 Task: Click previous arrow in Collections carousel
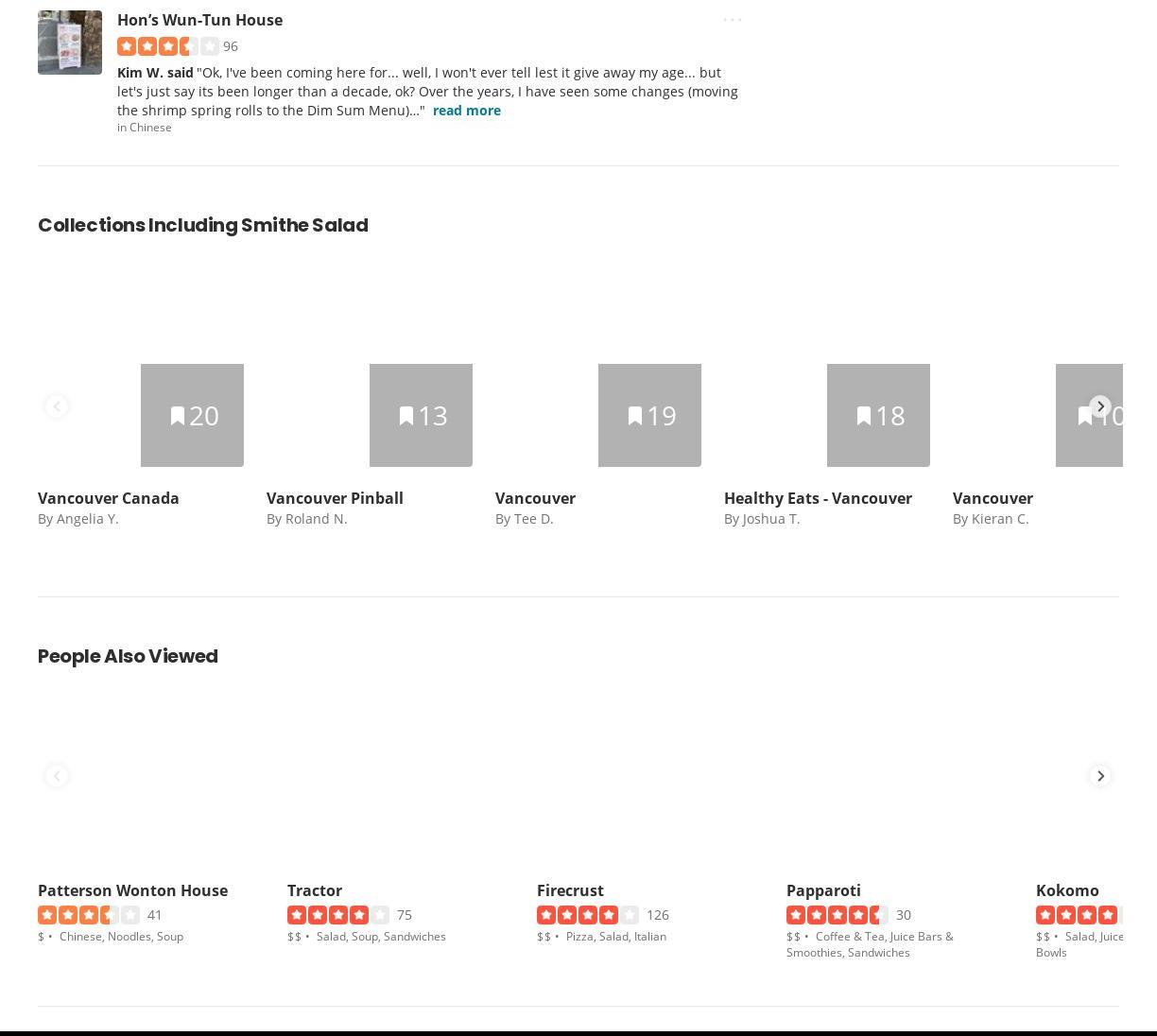[x=57, y=406]
